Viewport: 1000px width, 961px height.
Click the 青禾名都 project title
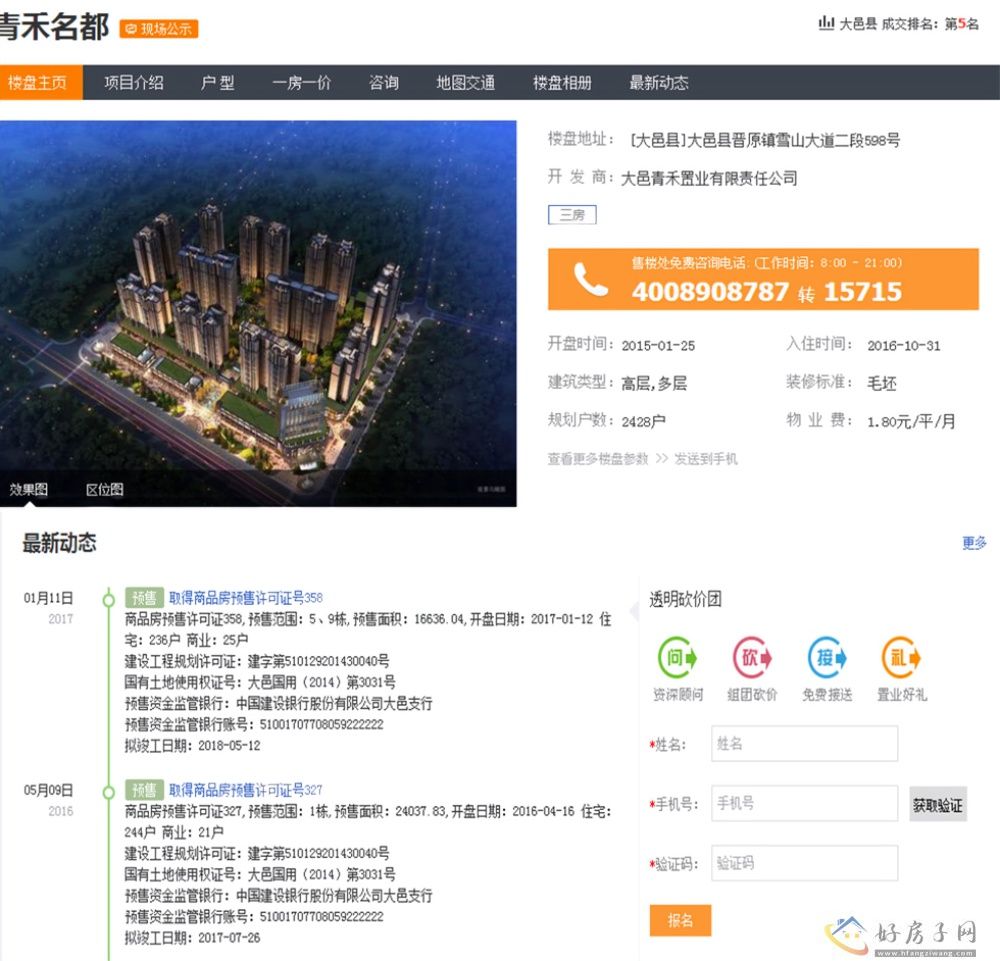click(x=54, y=27)
